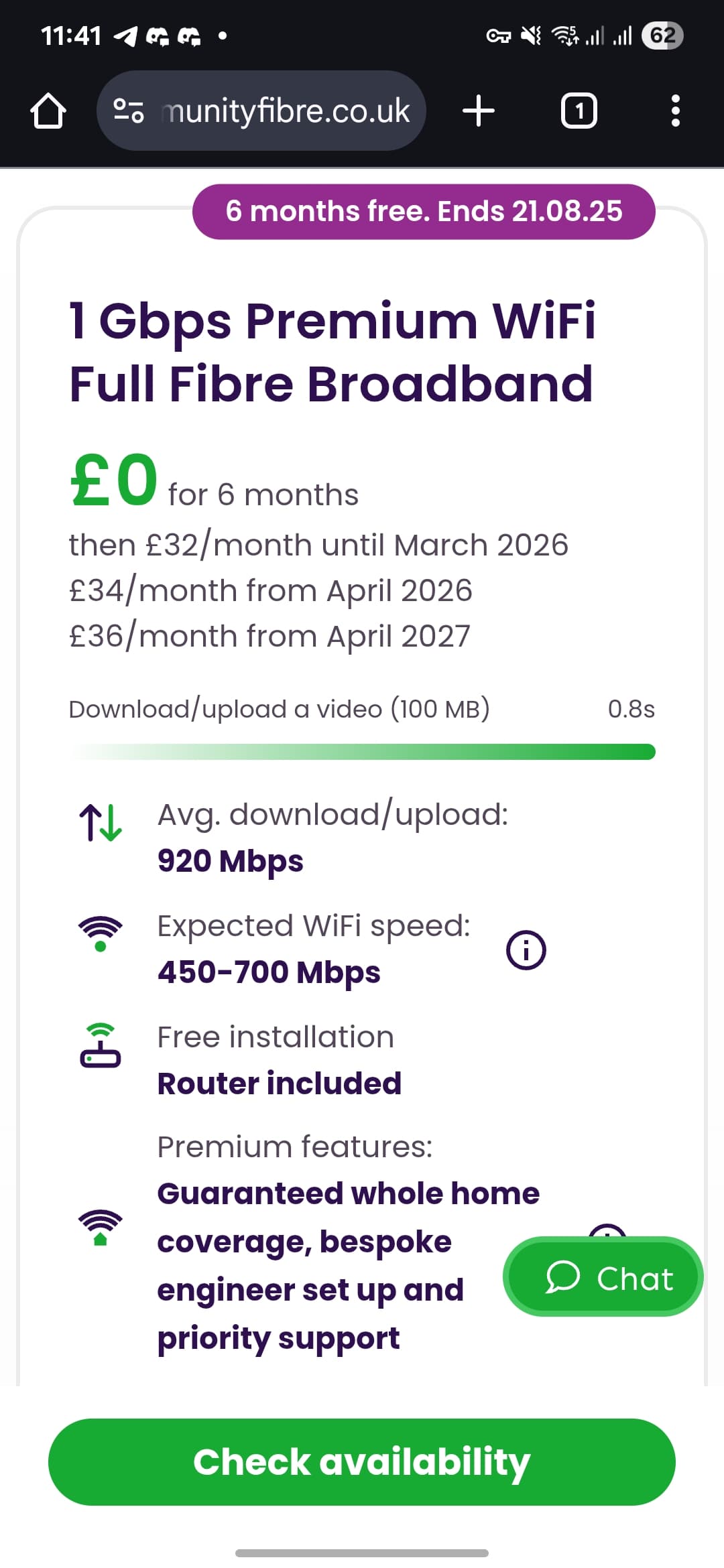Tap the home WiFi icon beside Premium features
Viewport: 724px width, 1568px height.
tap(101, 1228)
